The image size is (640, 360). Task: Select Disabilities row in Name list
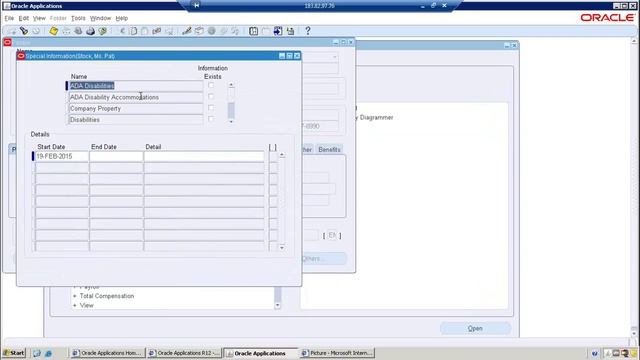(136, 119)
